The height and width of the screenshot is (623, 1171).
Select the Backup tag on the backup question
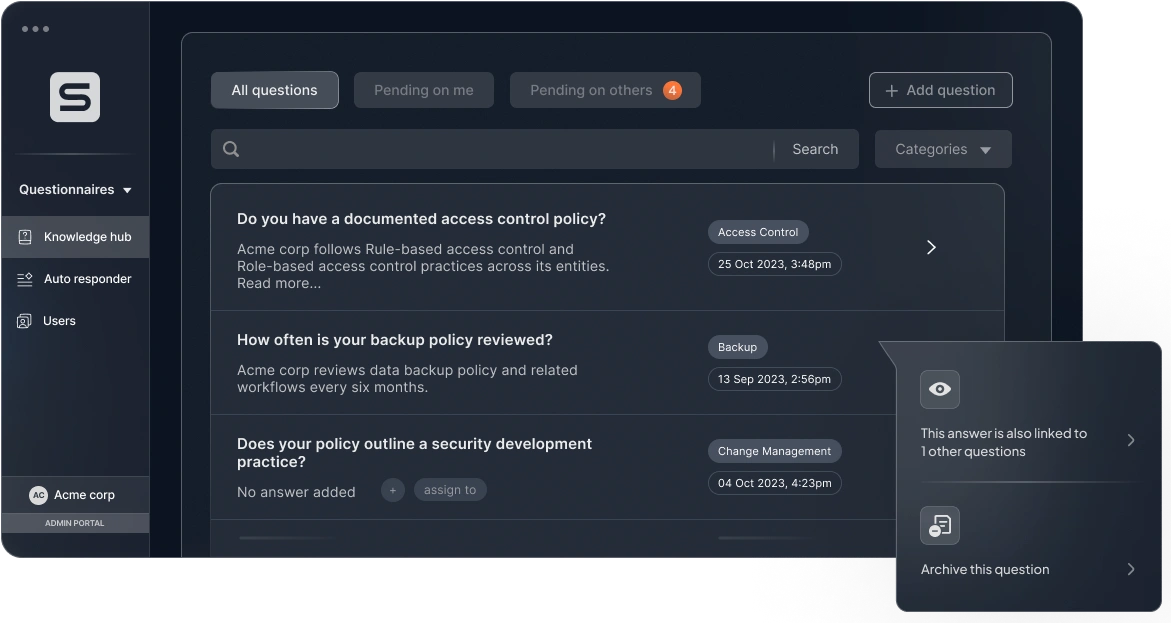[737, 346]
